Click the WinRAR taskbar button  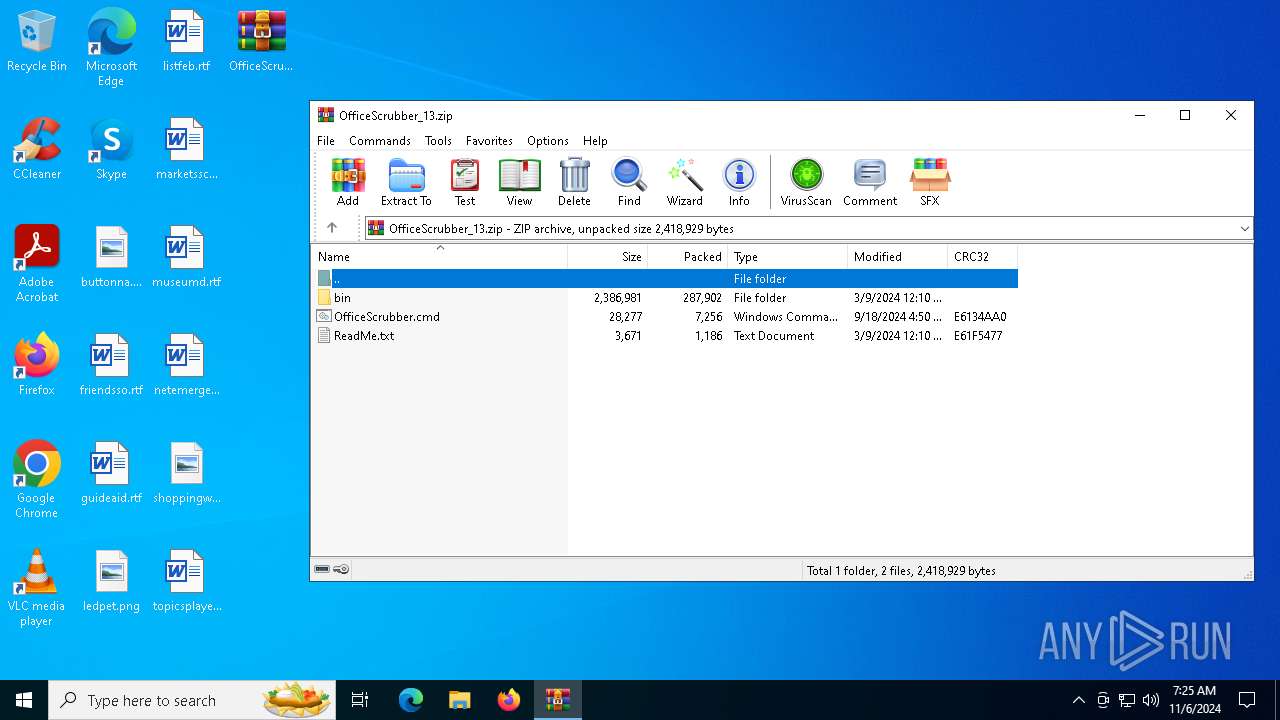point(558,700)
